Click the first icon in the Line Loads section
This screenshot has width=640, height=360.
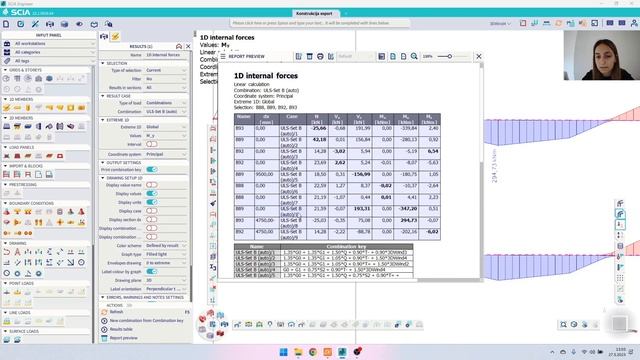point(7,321)
